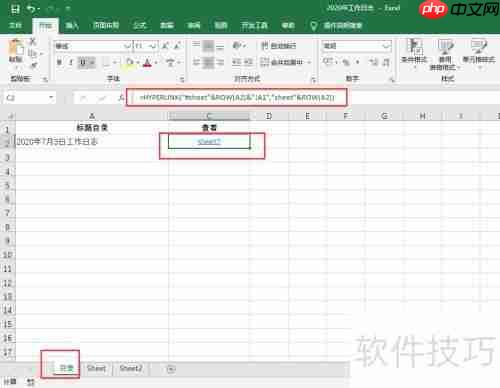The image size is (500, 388).
Task: Switch to the Developer (开发工具) tab
Action: point(254,25)
